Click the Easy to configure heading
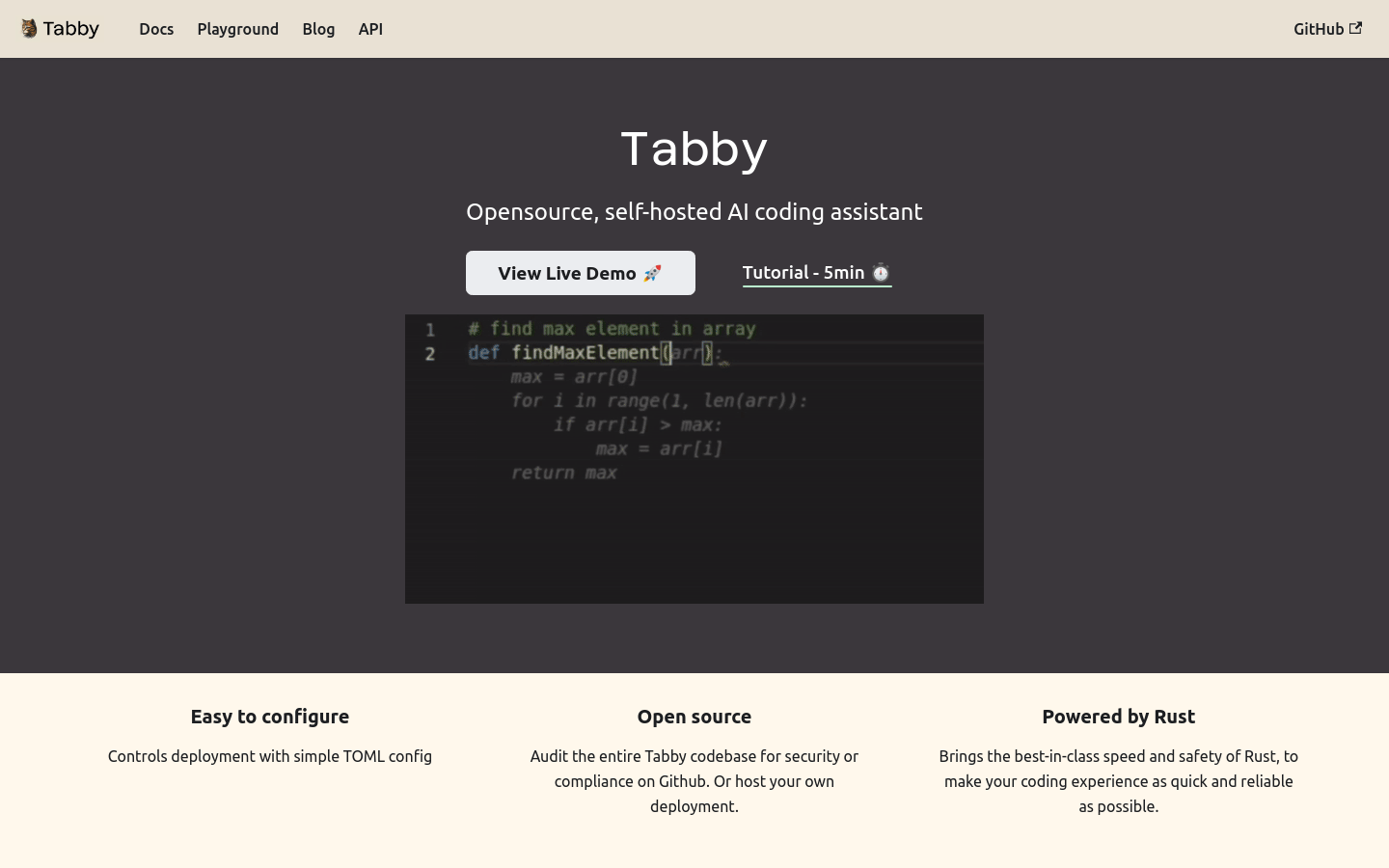Image resolution: width=1389 pixels, height=868 pixels. (270, 717)
